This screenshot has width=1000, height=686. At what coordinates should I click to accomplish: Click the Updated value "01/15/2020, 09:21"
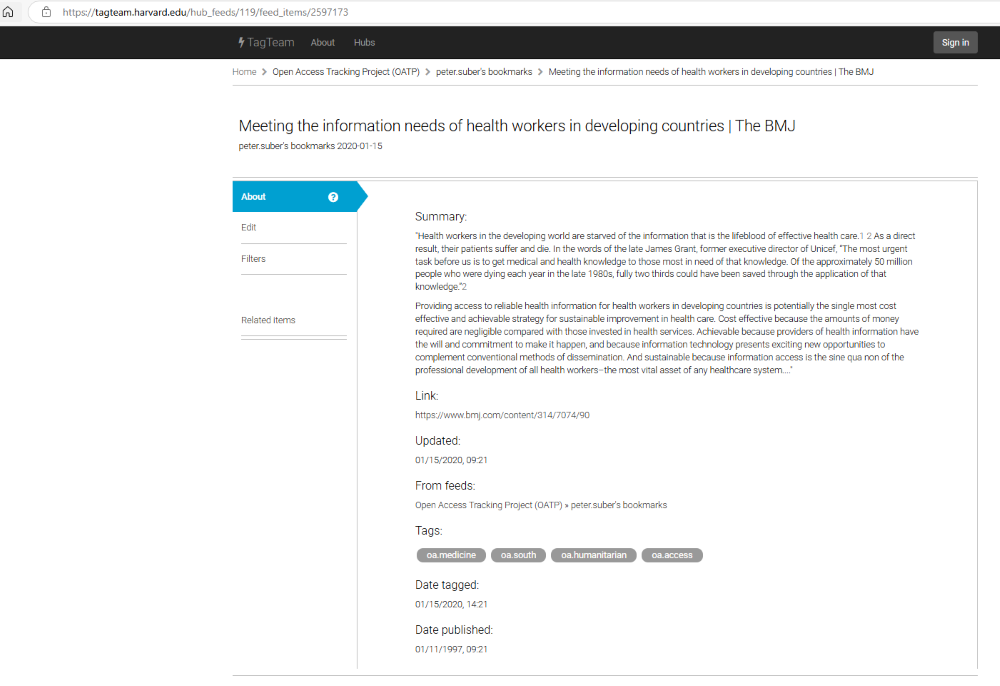click(452, 460)
